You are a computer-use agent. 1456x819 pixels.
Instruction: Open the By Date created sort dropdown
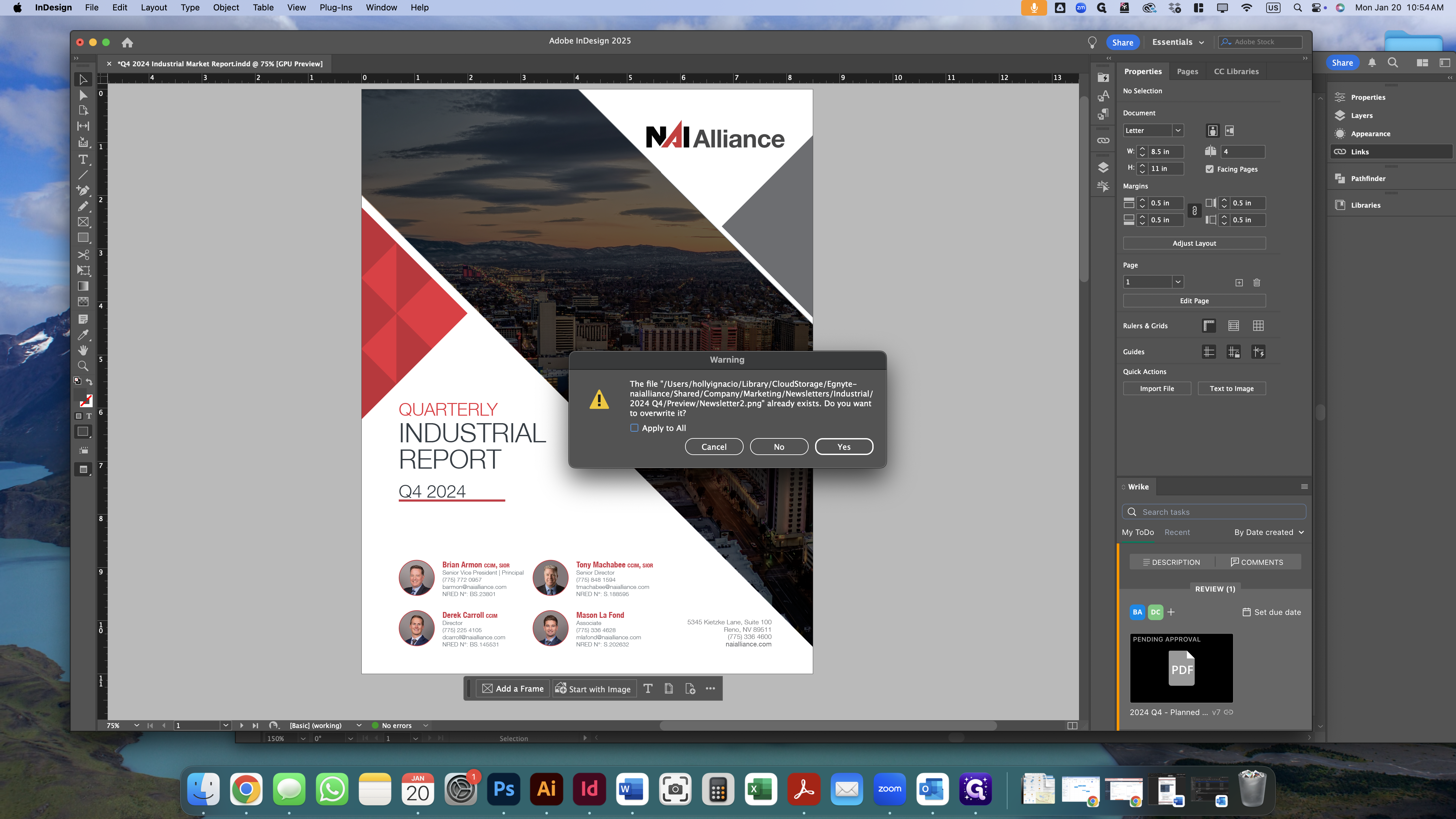(1268, 532)
